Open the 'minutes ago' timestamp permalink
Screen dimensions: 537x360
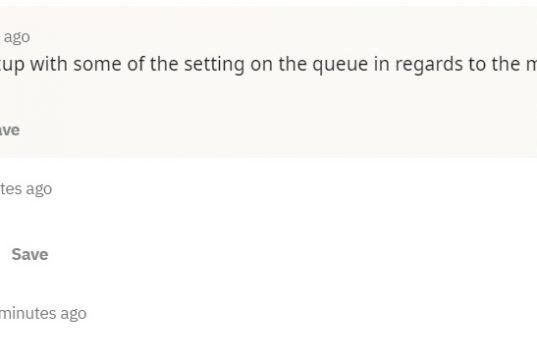(x=43, y=313)
